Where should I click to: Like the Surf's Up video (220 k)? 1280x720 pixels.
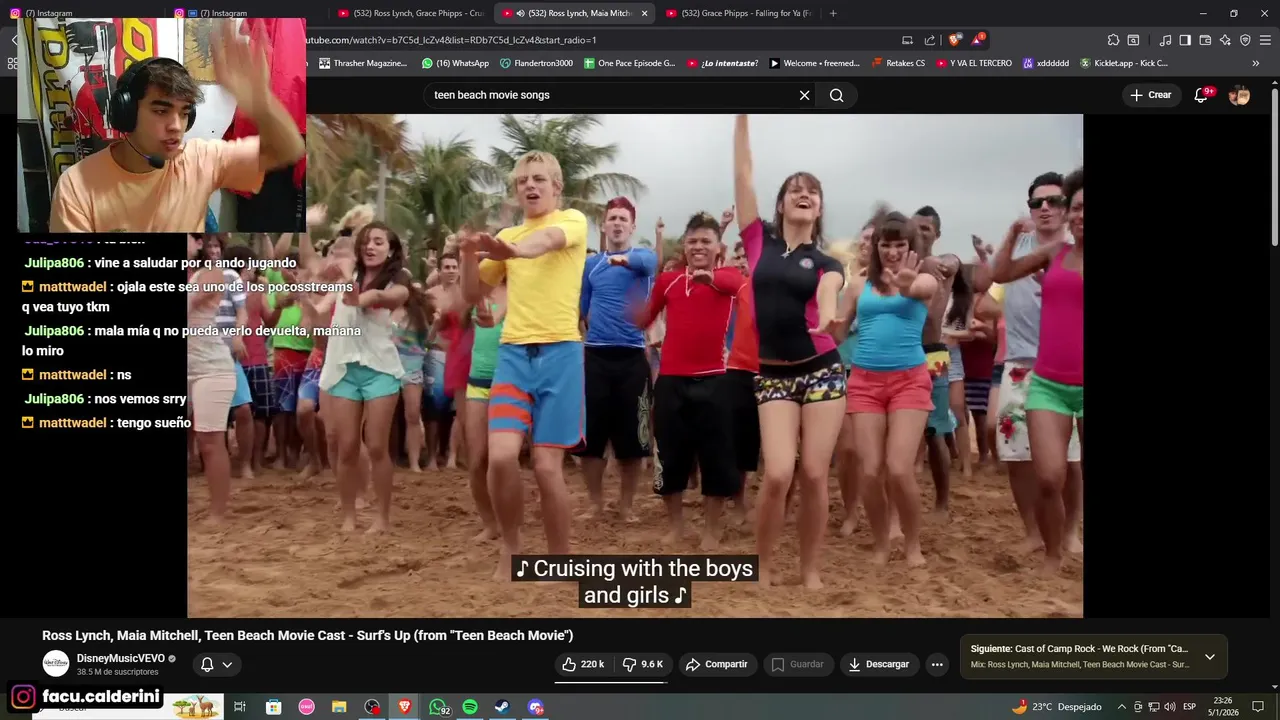point(583,664)
